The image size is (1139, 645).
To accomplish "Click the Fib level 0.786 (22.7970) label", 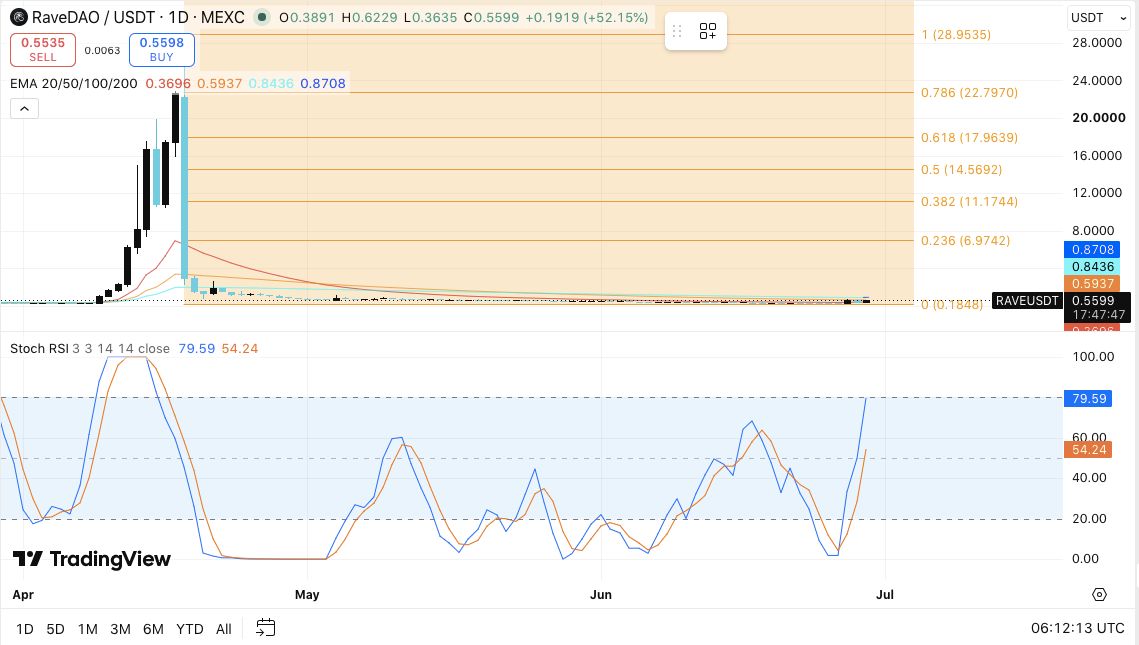I will coord(970,93).
